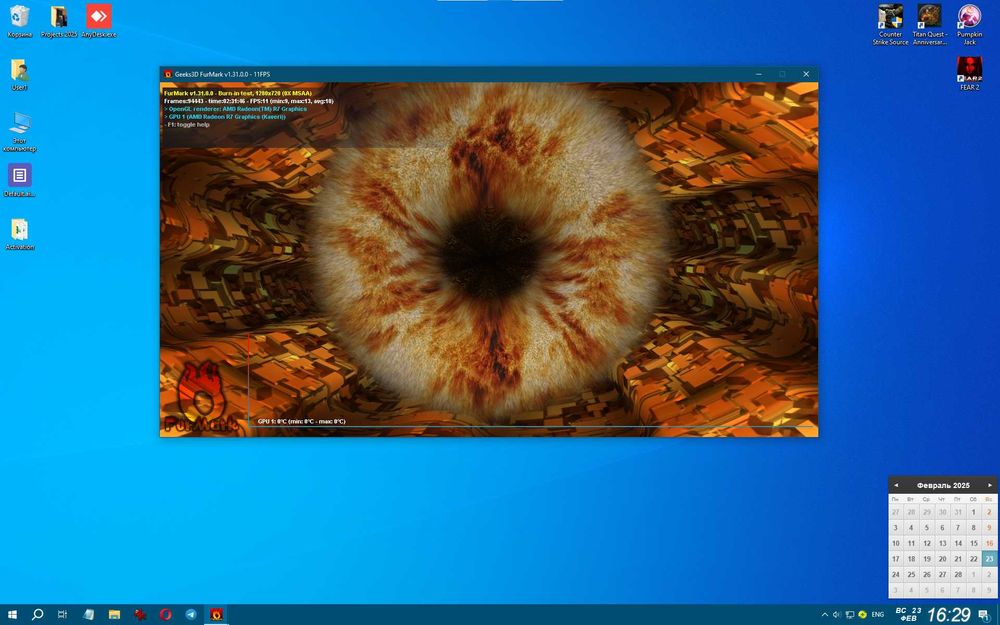Open the notification center icon
Viewport: 1000px width, 625px height.
pyautogui.click(x=984, y=615)
